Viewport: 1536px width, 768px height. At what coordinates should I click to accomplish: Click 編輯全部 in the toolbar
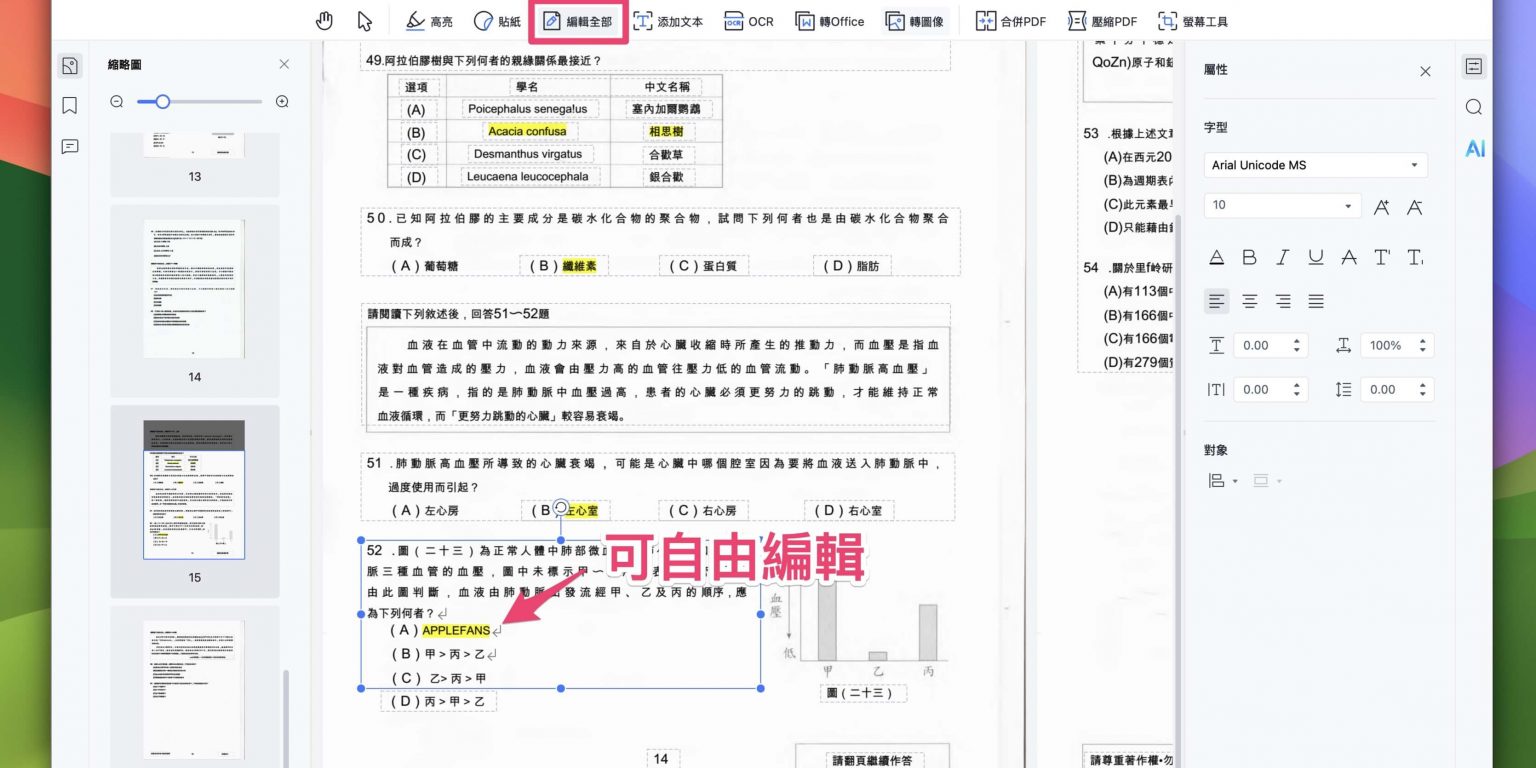point(578,21)
